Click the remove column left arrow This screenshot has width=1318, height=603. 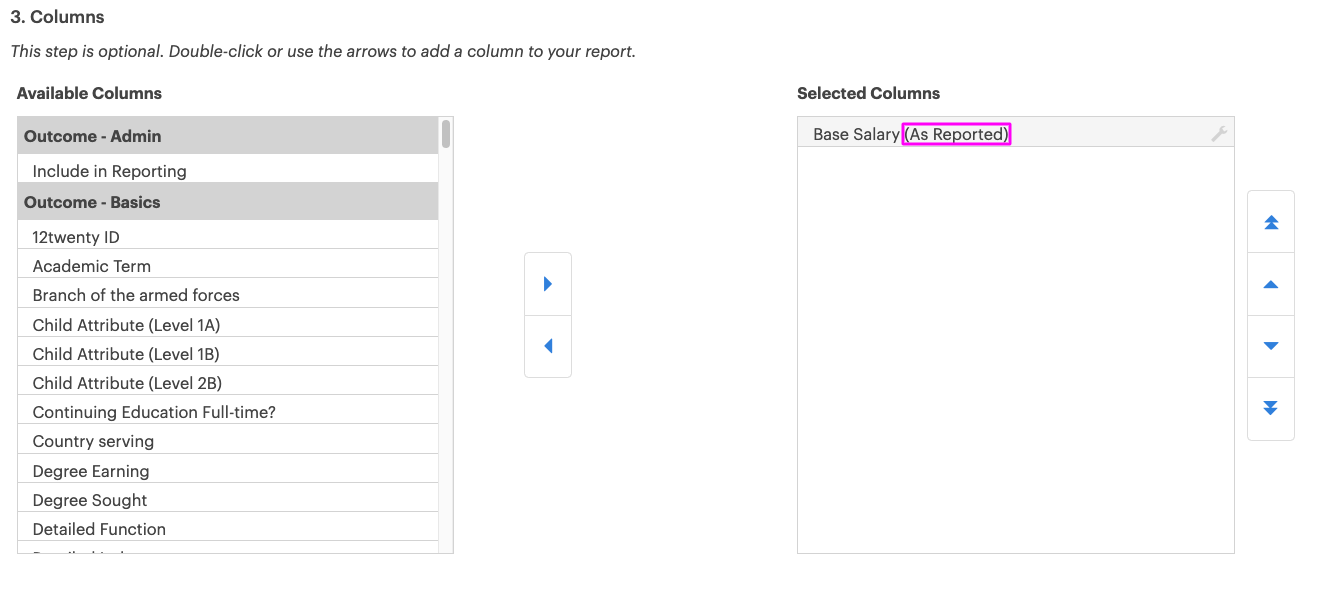547,346
